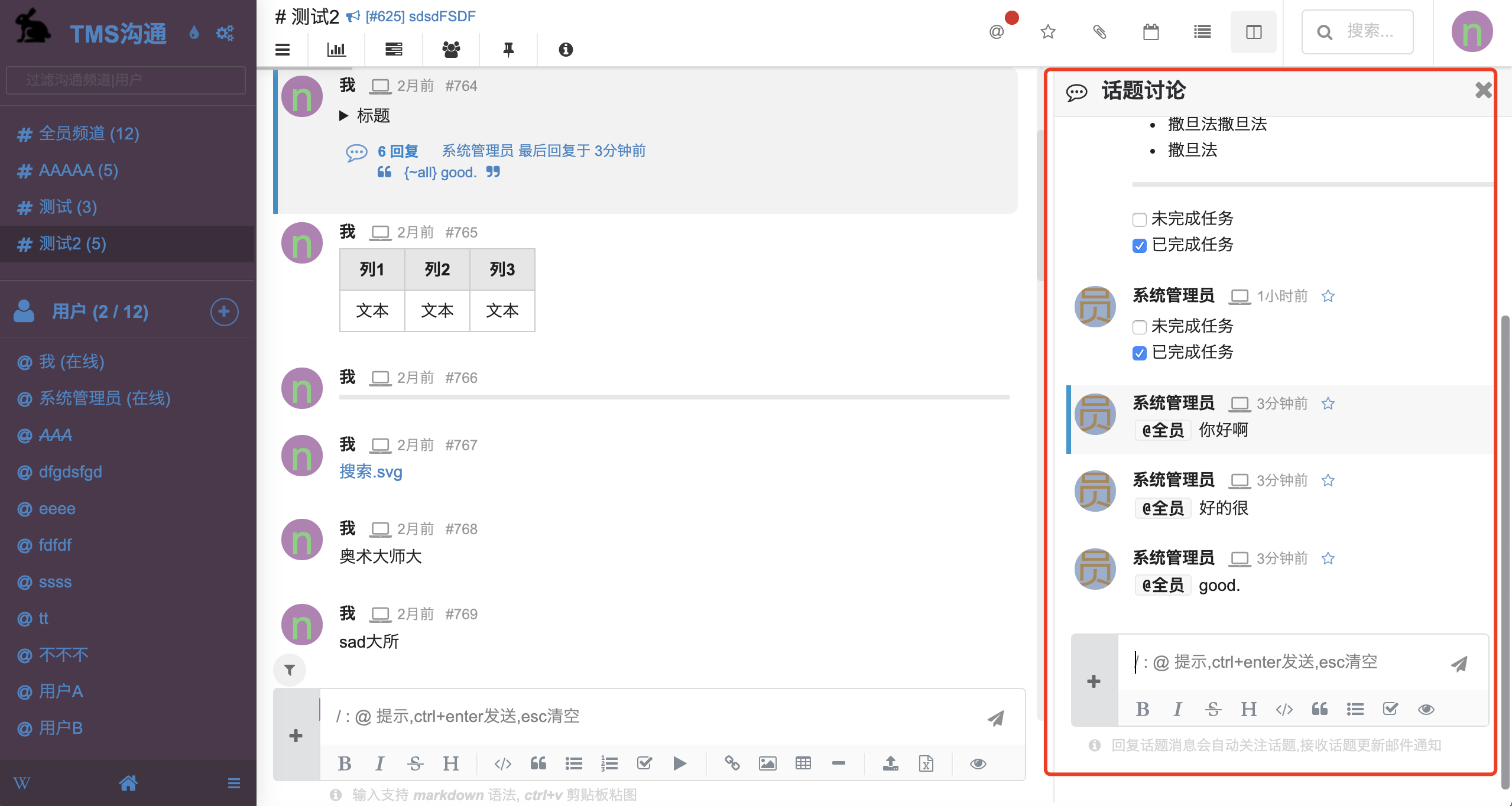Viewport: 1512px width, 806px height.
Task: Expand the 用户 (2 / 12) section header
Action: pos(100,311)
